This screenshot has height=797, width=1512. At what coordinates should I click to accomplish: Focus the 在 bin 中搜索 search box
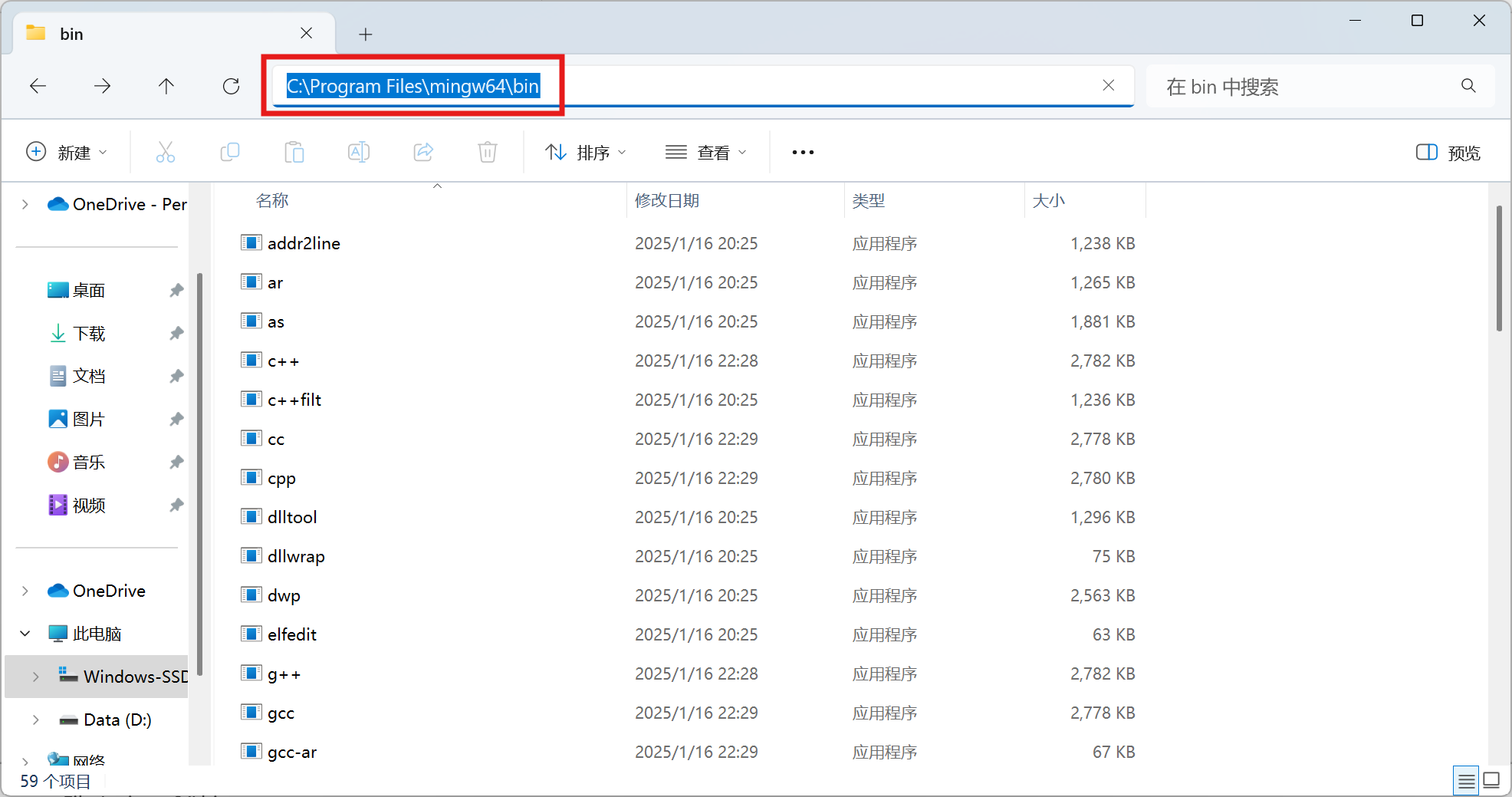coord(1319,86)
